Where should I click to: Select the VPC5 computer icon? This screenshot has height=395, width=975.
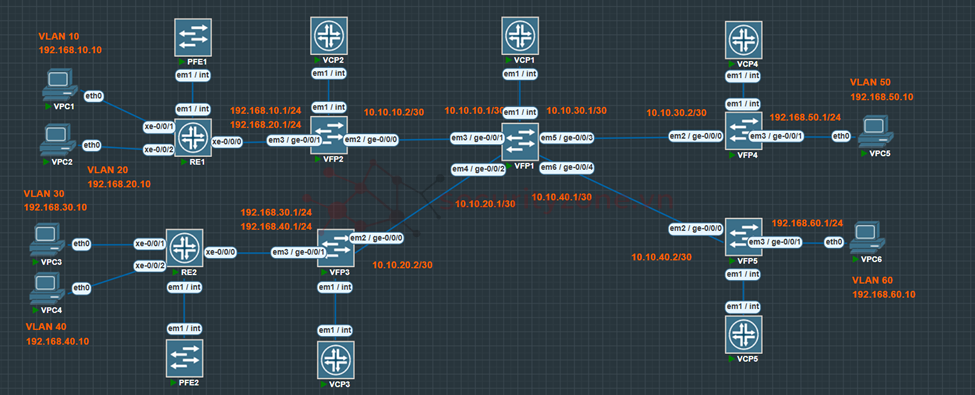(x=876, y=132)
